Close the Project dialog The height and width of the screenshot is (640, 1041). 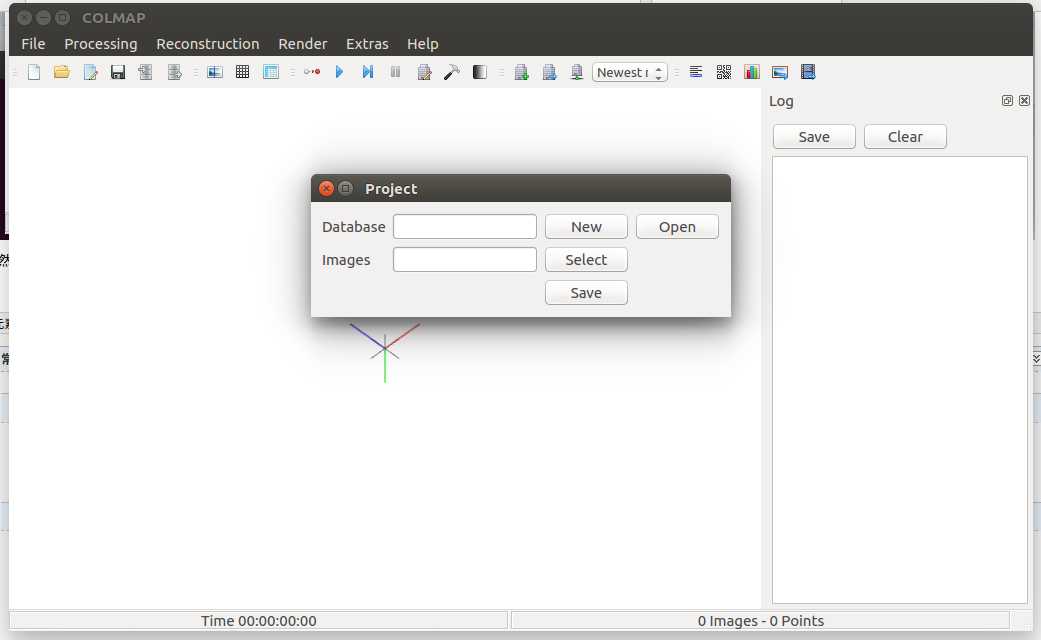[326, 189]
